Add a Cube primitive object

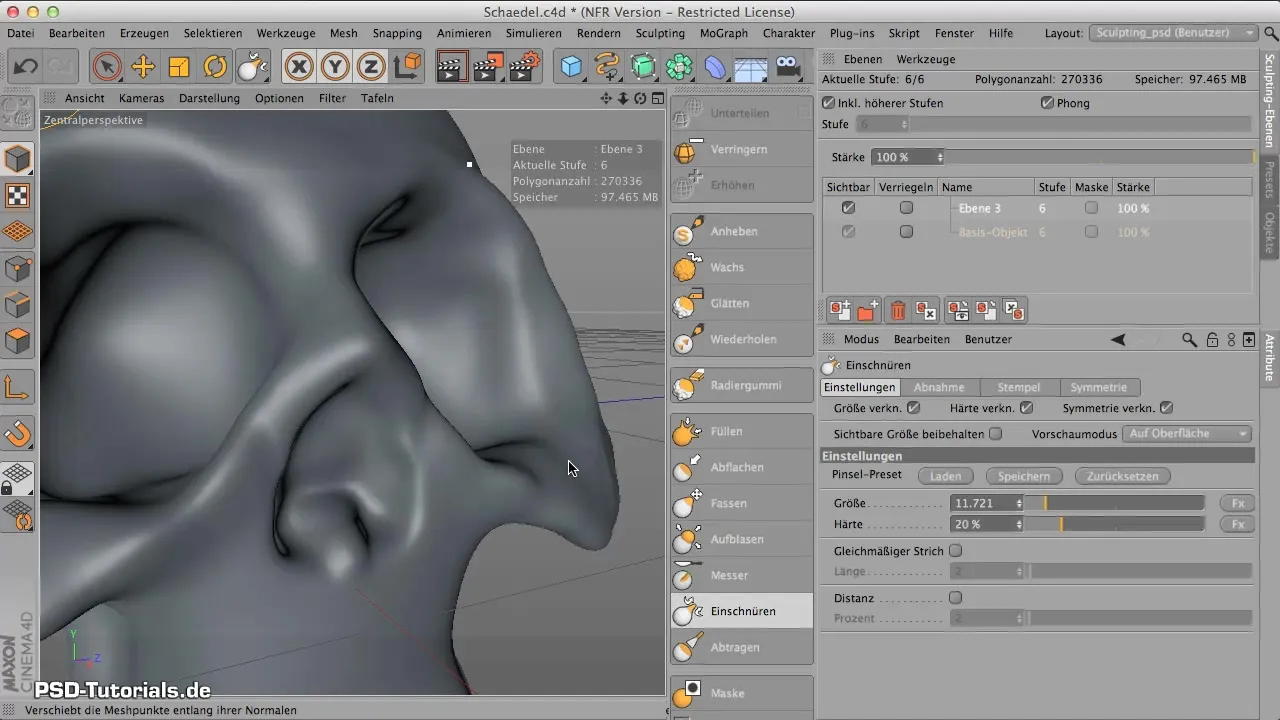571,67
